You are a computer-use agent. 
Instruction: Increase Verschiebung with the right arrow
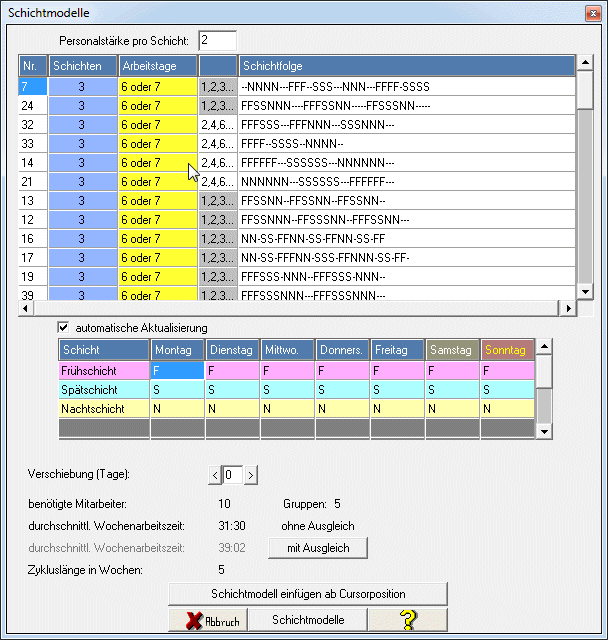[251, 475]
